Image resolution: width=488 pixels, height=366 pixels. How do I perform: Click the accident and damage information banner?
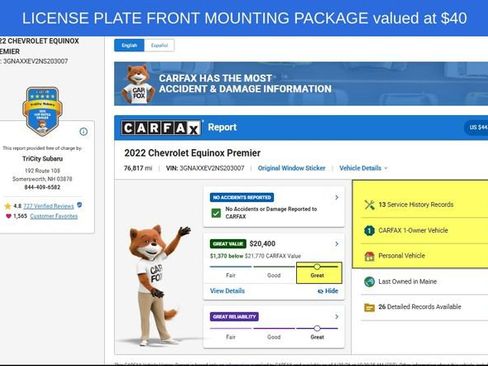(x=301, y=84)
